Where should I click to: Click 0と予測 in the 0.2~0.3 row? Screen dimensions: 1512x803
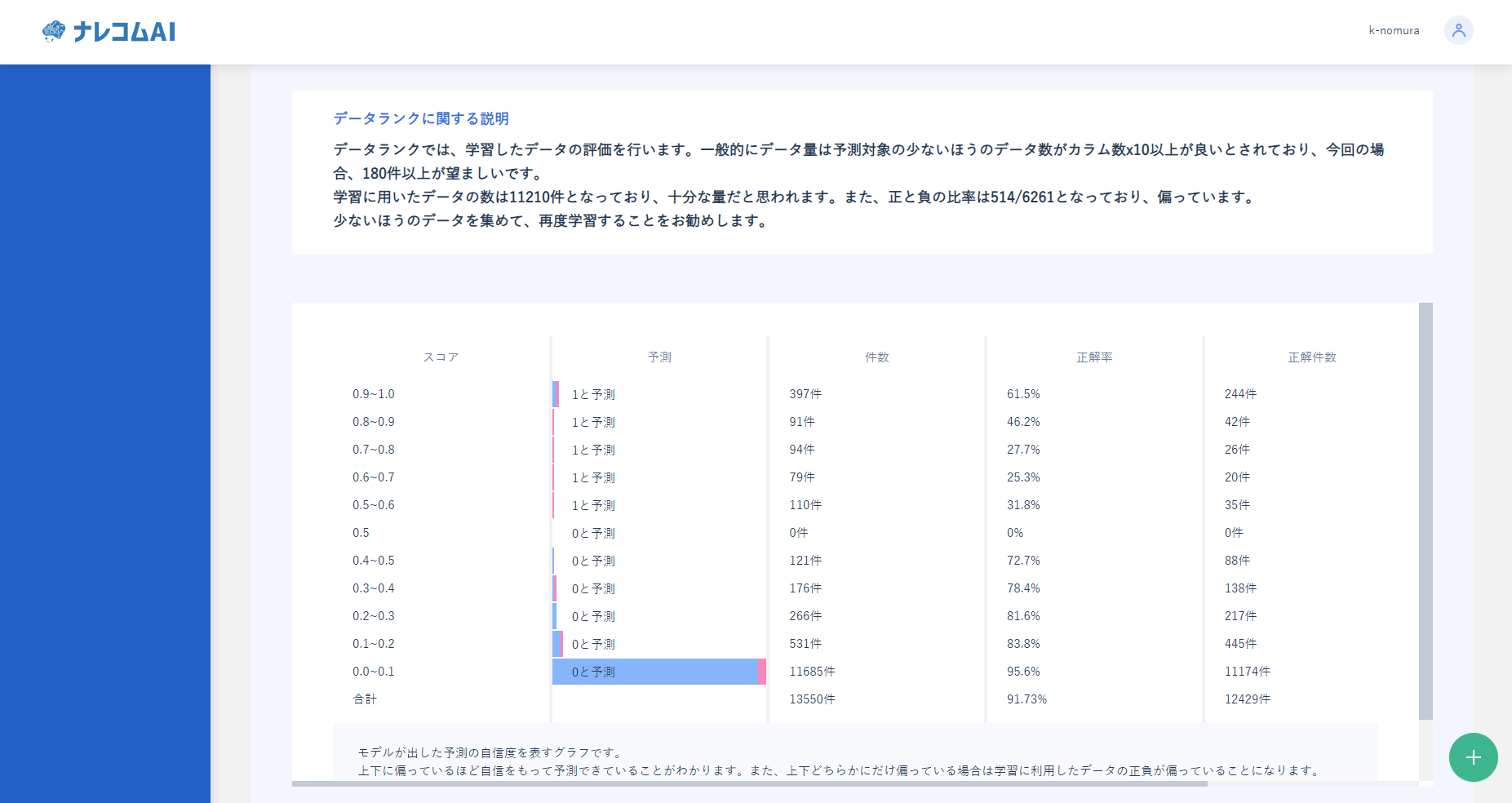pyautogui.click(x=593, y=616)
